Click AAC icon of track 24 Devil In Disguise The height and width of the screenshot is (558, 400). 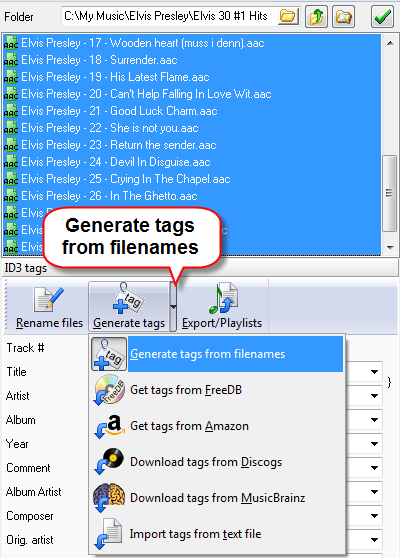click(x=11, y=162)
